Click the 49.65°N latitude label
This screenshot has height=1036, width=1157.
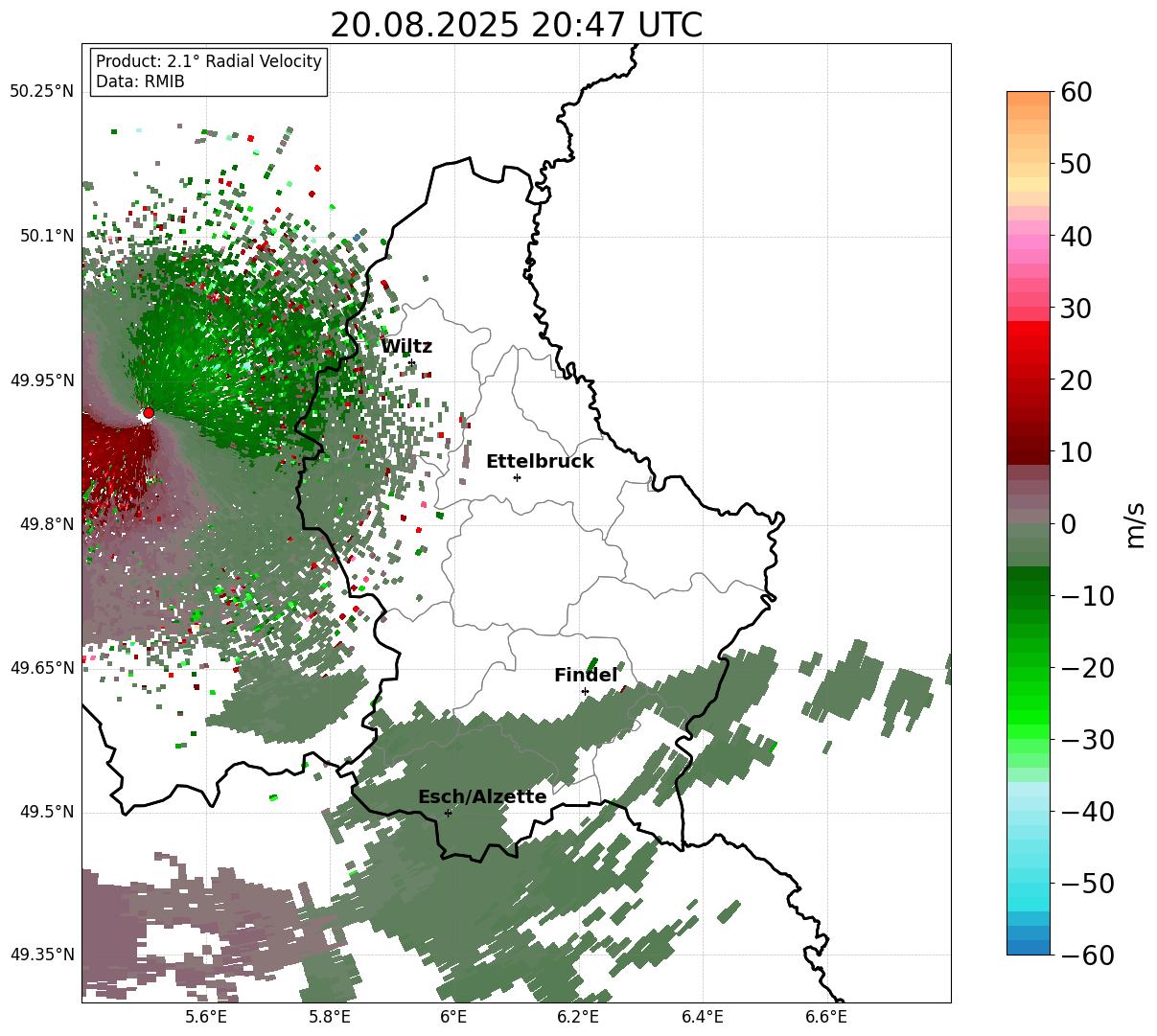(41, 668)
